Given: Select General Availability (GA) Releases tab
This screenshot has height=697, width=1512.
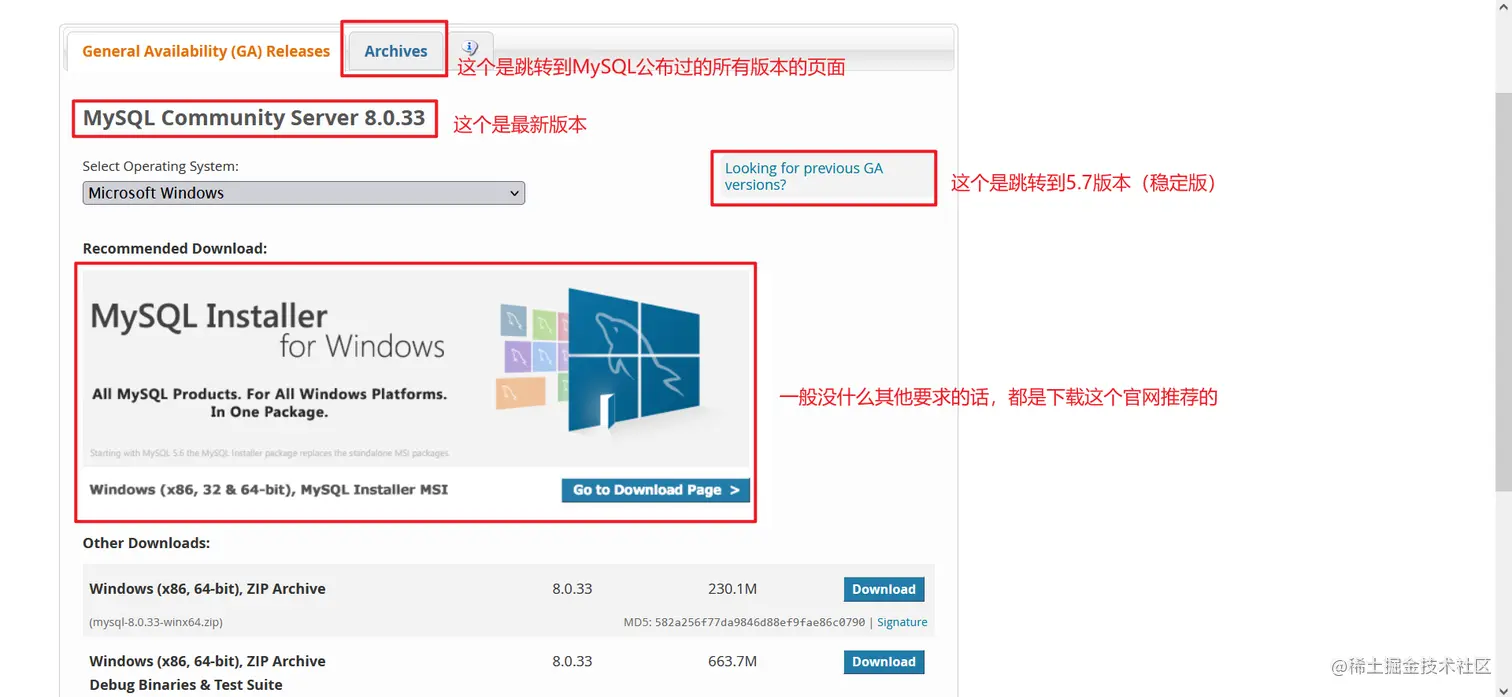Looking at the screenshot, I should click(206, 51).
